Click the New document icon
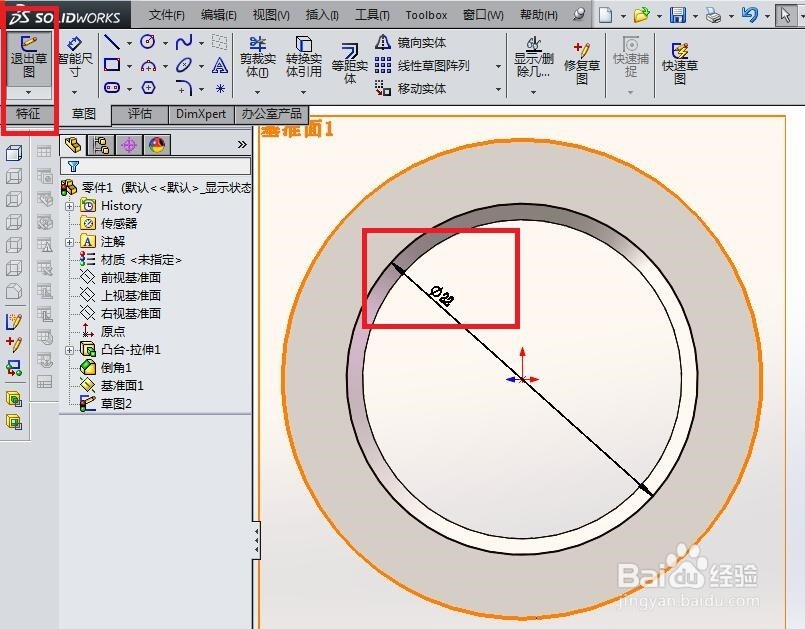The width and height of the screenshot is (805, 629). point(606,15)
